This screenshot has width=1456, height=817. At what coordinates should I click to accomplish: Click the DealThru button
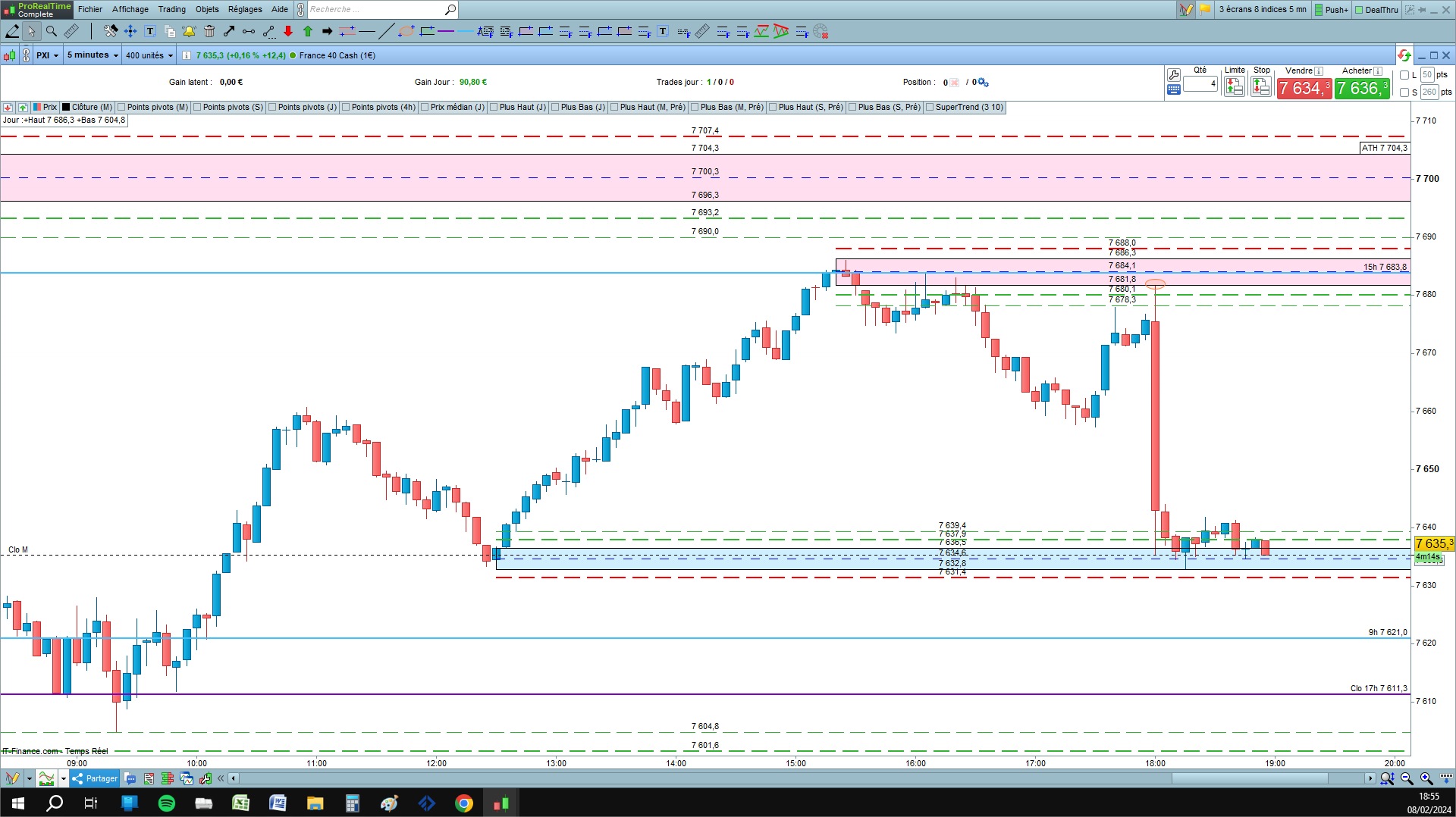(x=1377, y=10)
